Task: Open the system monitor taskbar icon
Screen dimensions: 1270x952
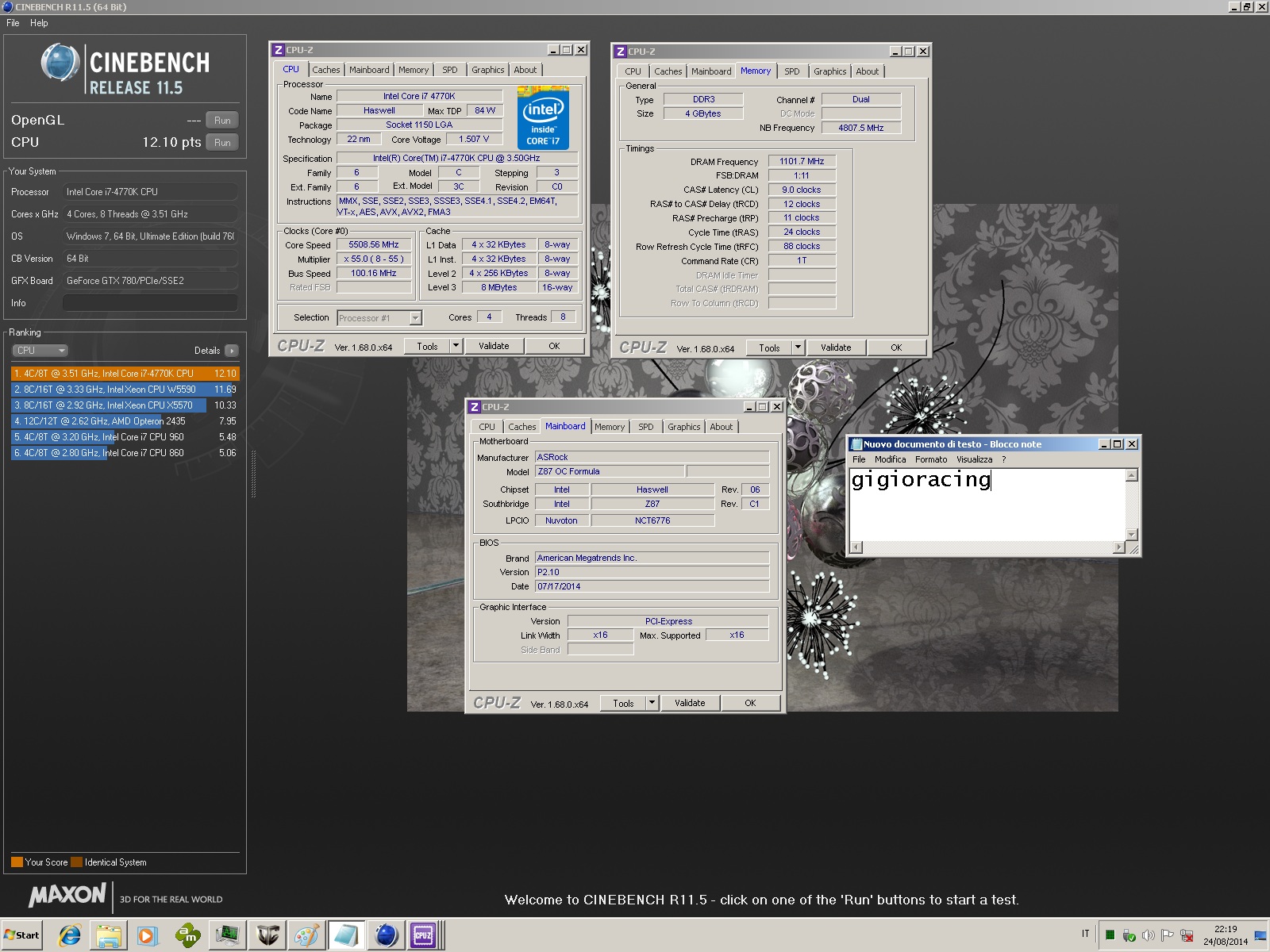Action: 227,935
